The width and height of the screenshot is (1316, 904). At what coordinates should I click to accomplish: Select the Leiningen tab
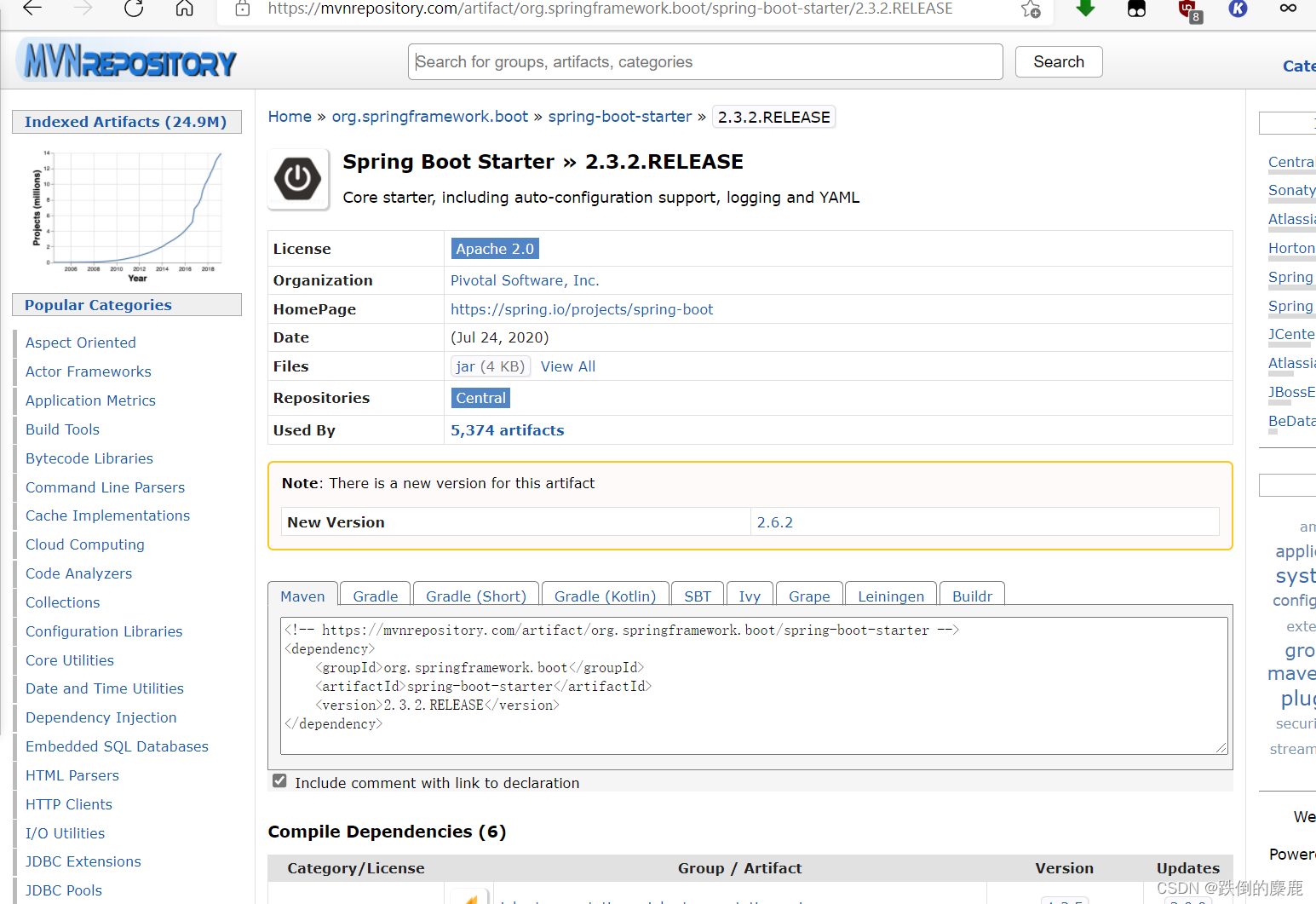[x=891, y=596]
